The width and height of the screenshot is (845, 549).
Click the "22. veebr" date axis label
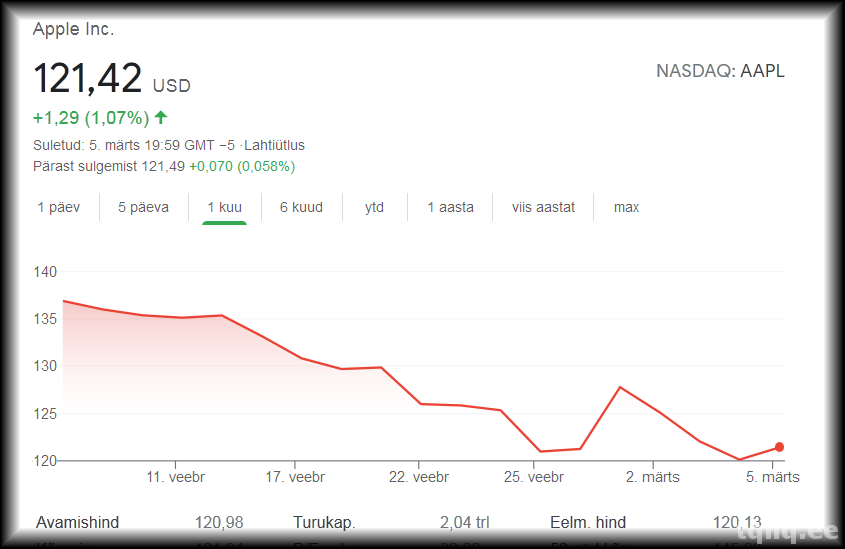pos(419,477)
